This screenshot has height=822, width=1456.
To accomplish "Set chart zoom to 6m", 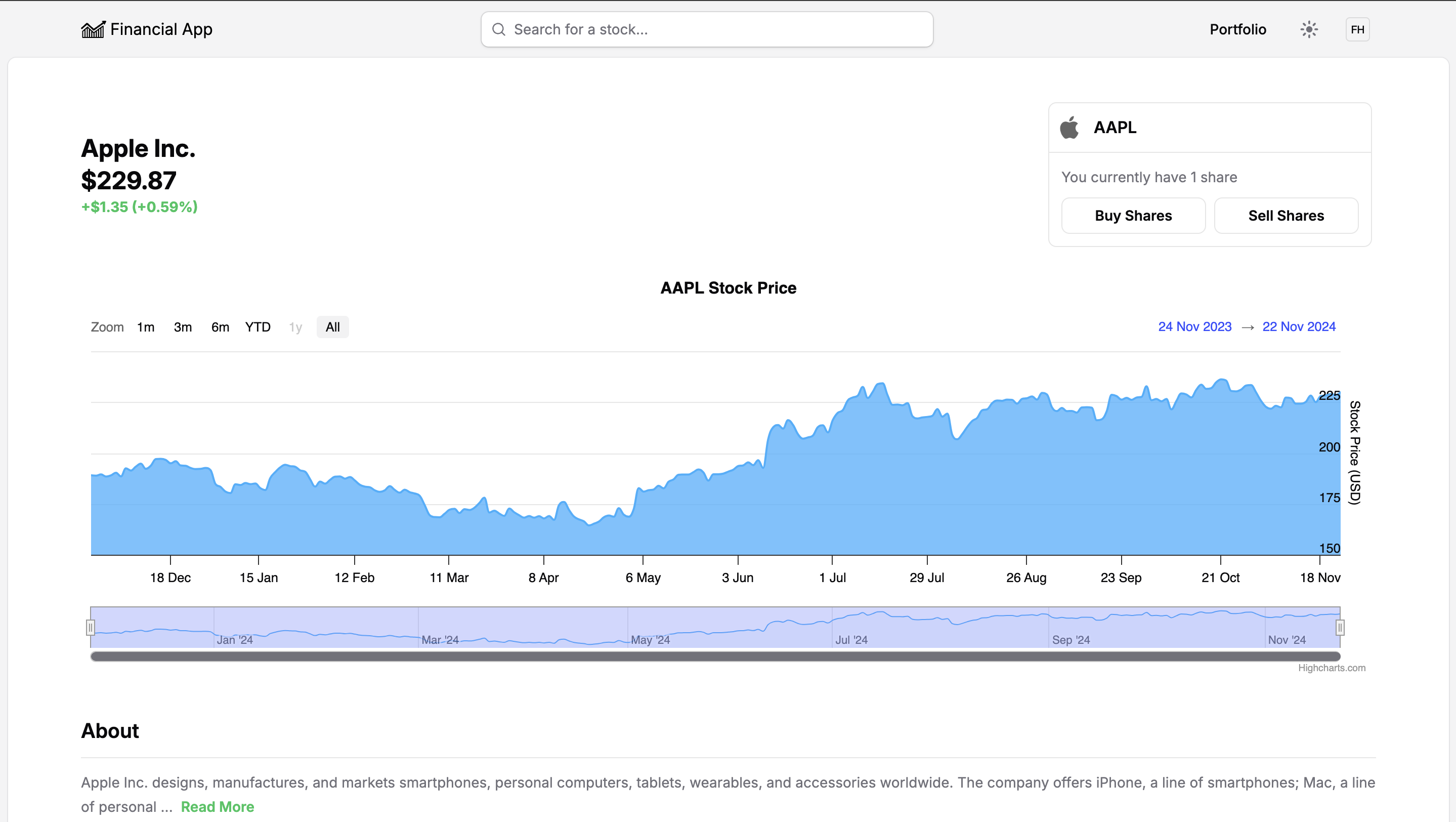I will coord(221,327).
